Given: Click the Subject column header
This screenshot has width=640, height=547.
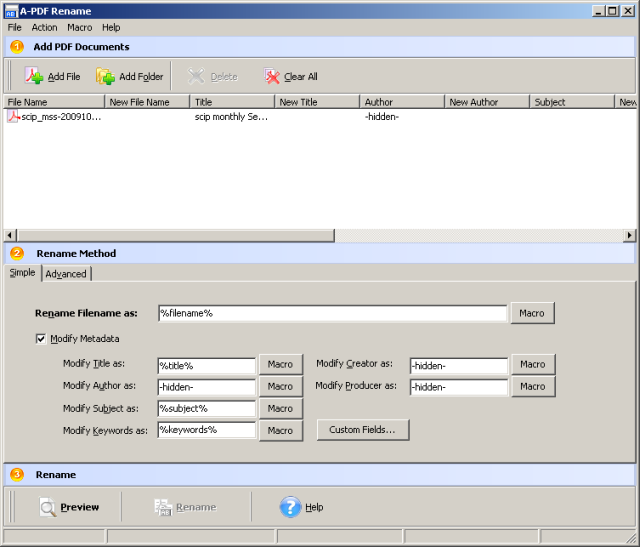Looking at the screenshot, I should click(572, 102).
